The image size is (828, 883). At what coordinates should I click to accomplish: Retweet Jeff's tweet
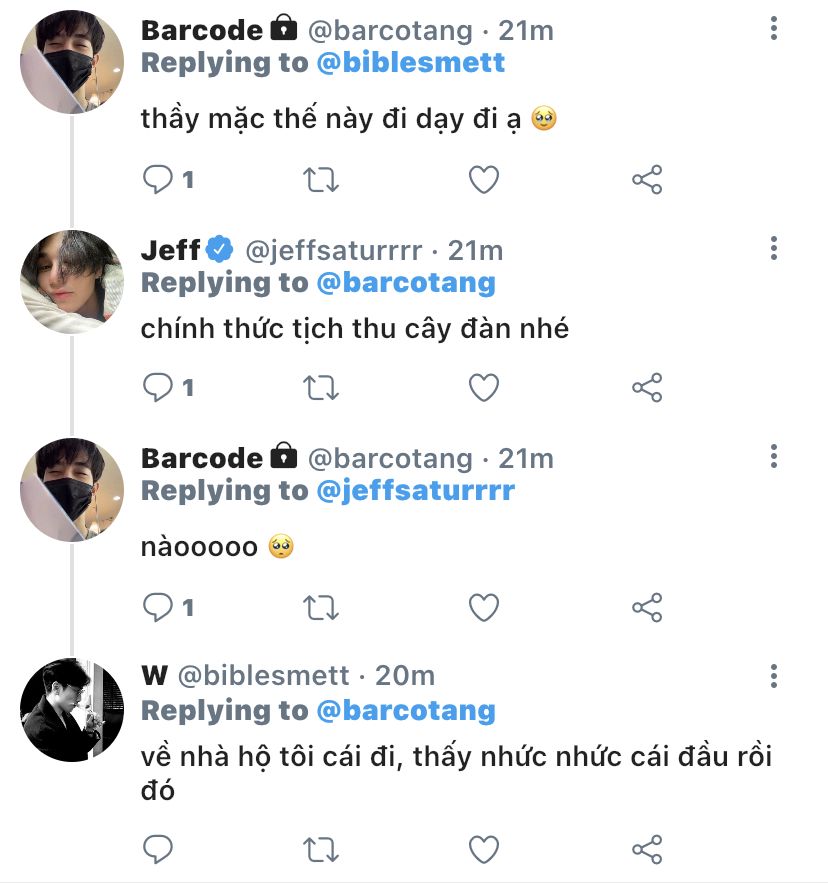[321, 387]
